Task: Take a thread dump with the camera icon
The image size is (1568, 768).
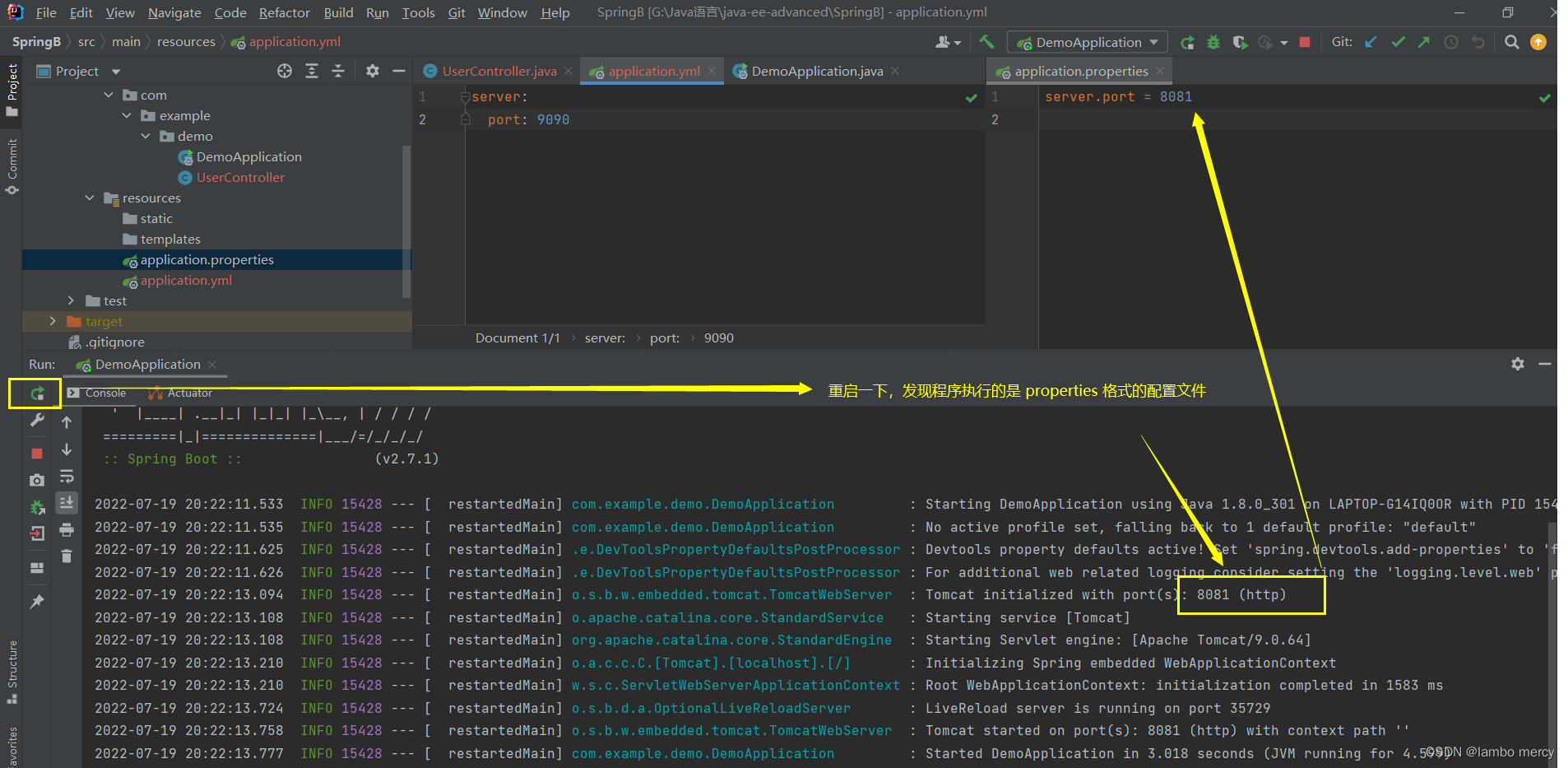Action: pos(37,480)
